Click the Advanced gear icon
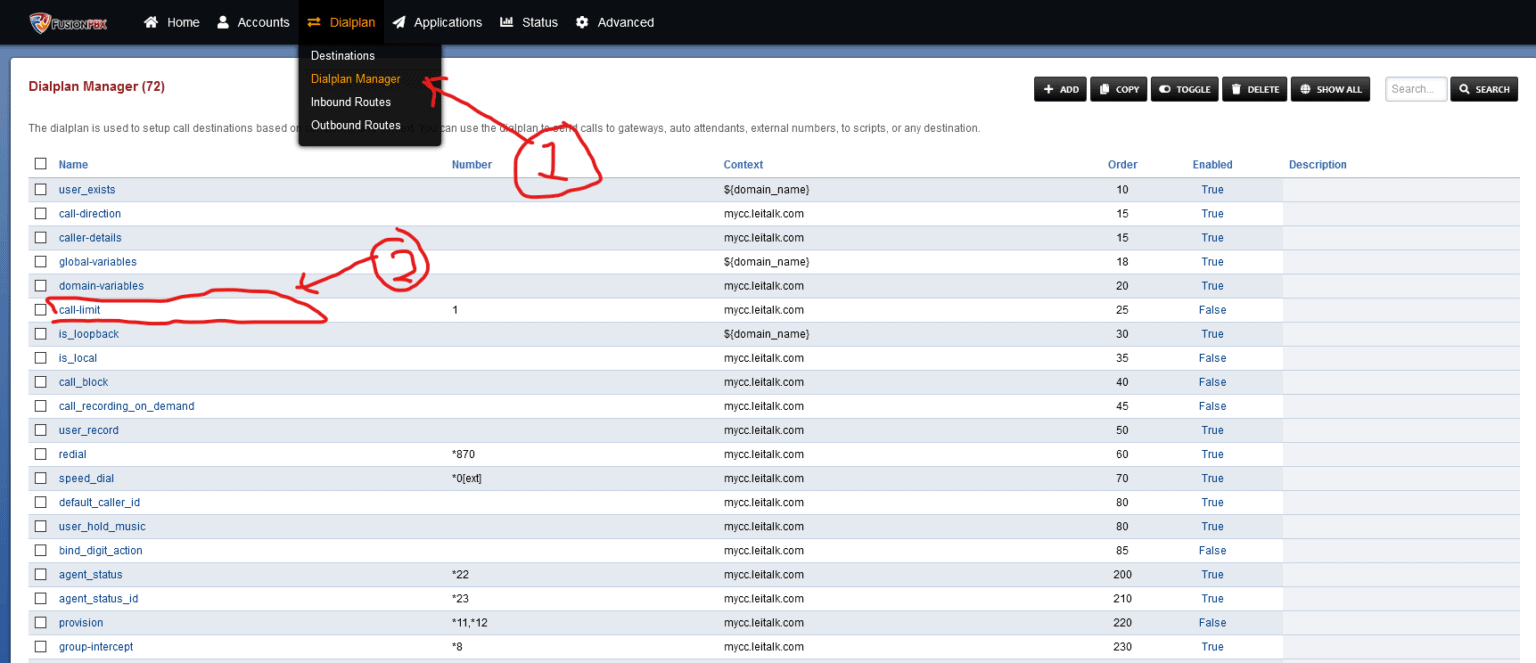This screenshot has width=1536, height=663. click(x=582, y=22)
